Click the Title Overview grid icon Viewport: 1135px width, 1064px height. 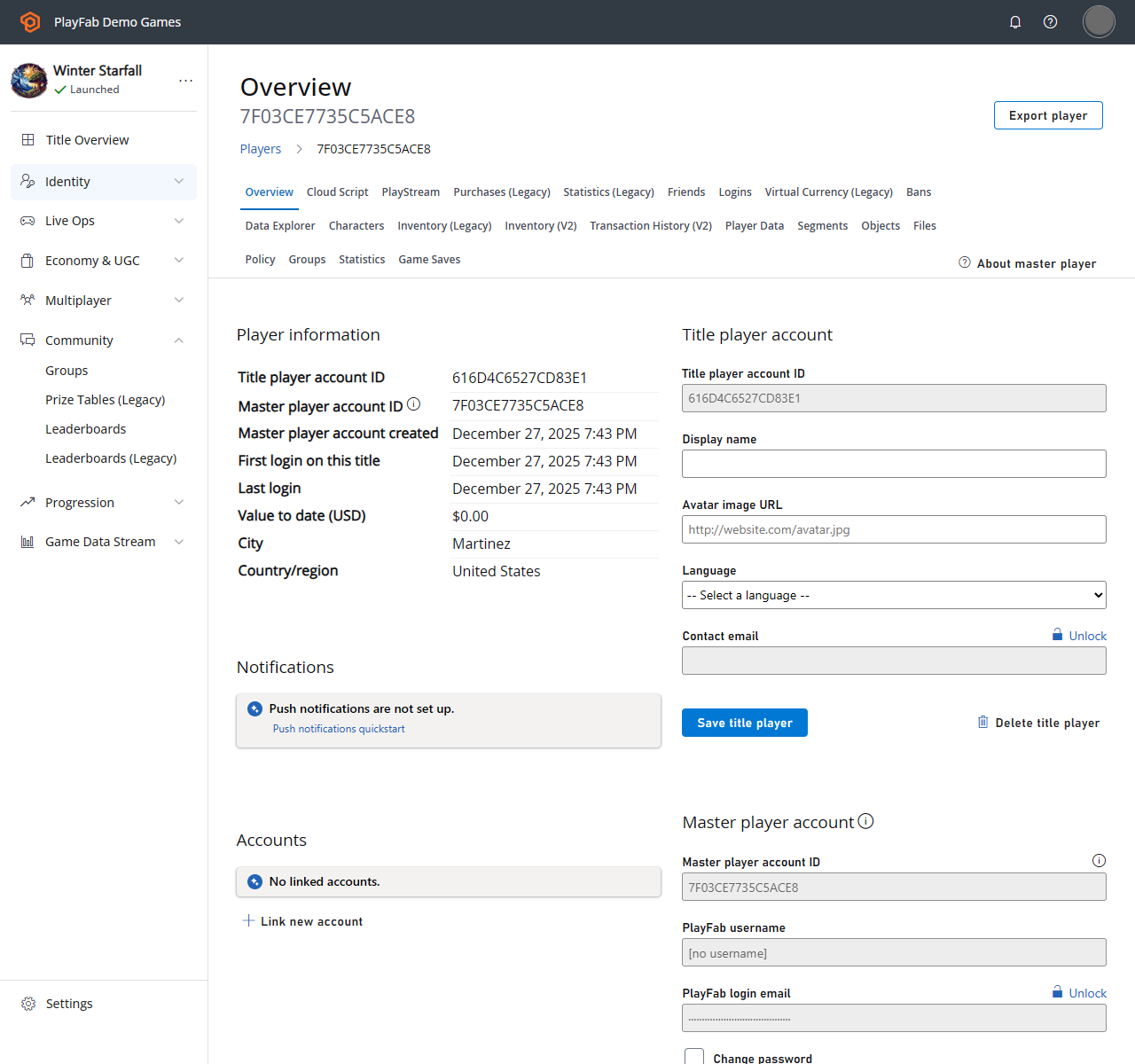(28, 140)
